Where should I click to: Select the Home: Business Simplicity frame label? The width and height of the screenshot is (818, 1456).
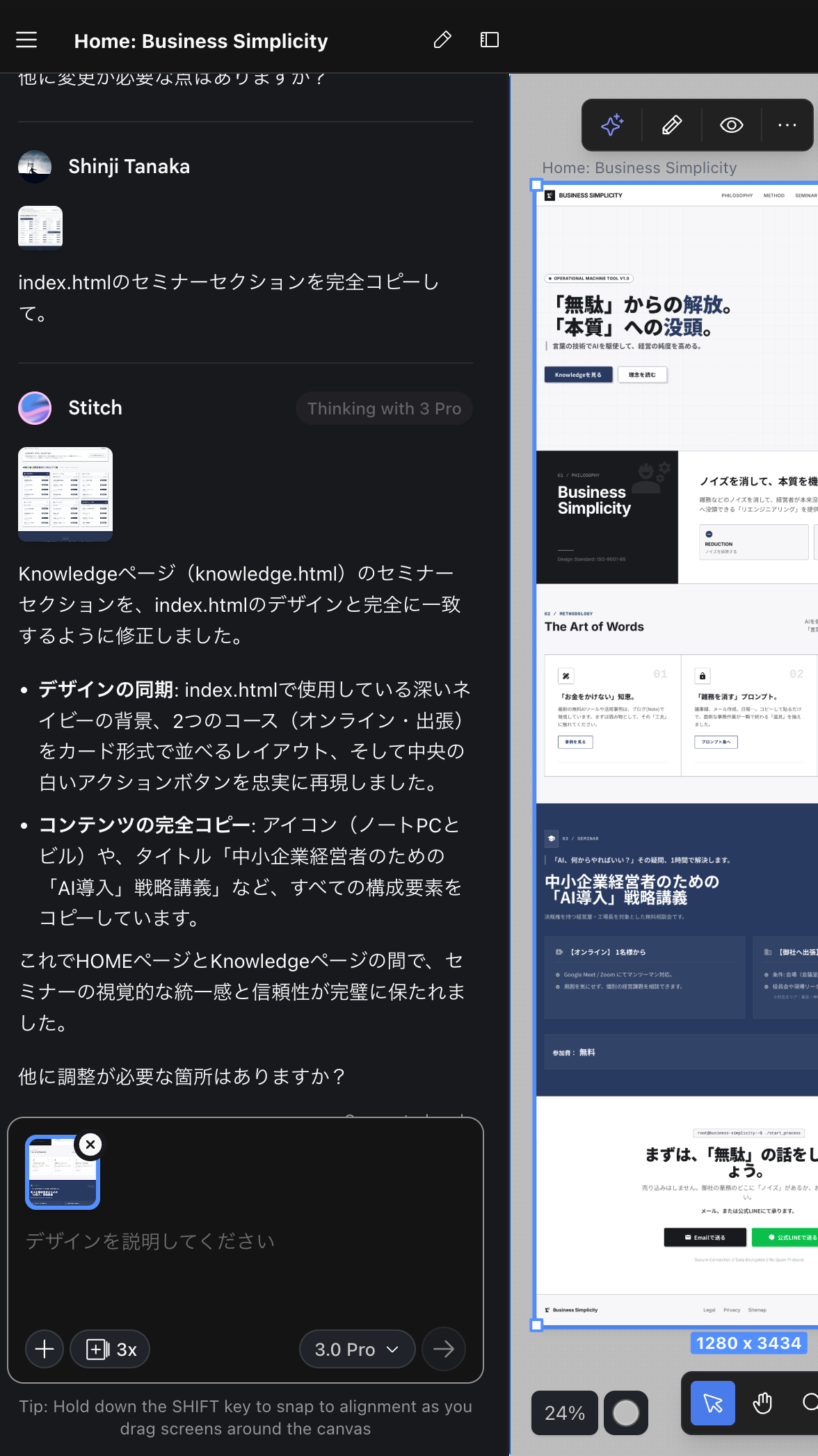[x=639, y=168]
